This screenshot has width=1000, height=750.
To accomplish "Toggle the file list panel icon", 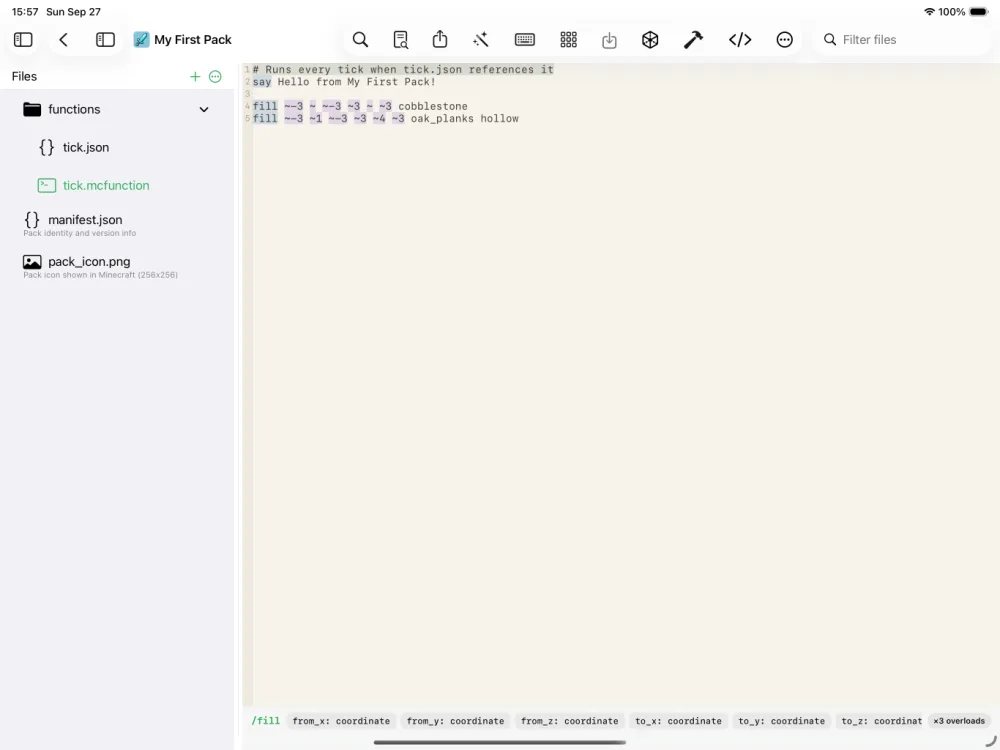I will [x=105, y=40].
